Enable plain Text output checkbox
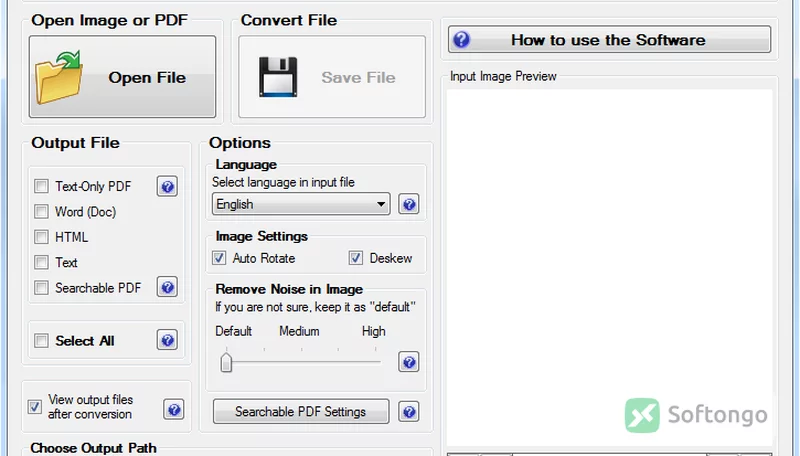This screenshot has width=800, height=456. [41, 262]
